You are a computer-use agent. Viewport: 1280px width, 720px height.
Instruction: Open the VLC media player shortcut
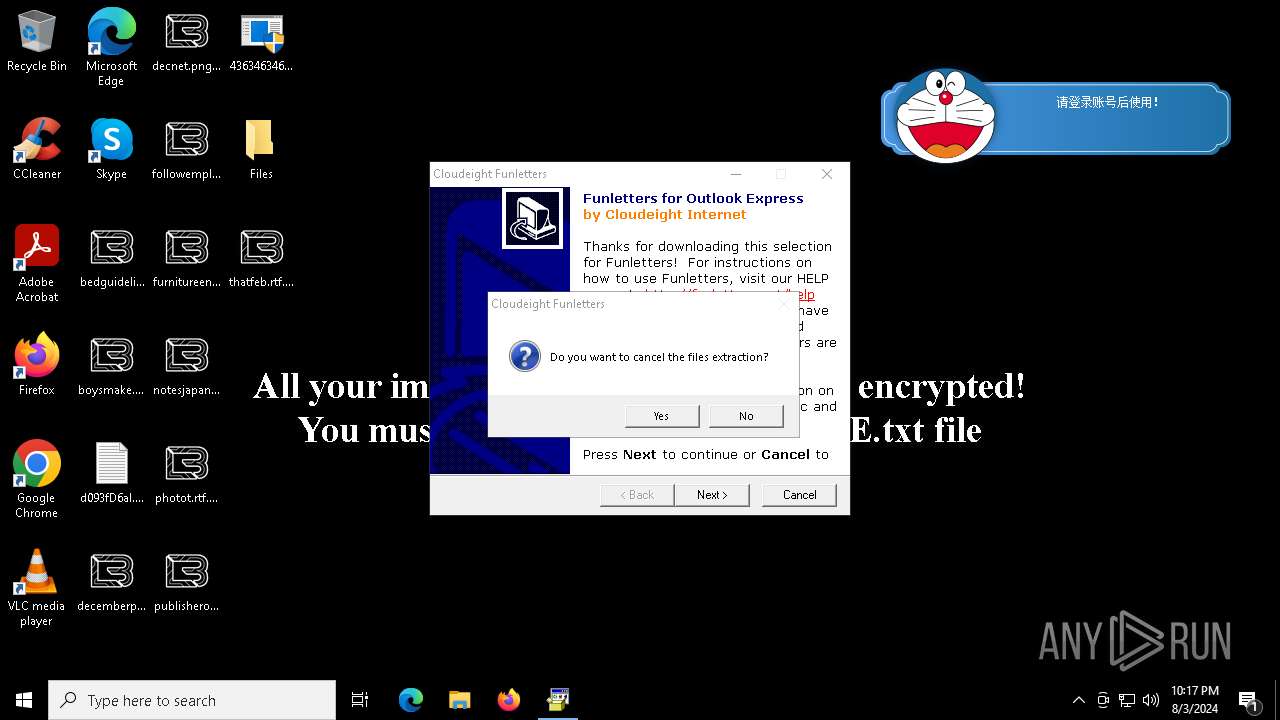[37, 587]
